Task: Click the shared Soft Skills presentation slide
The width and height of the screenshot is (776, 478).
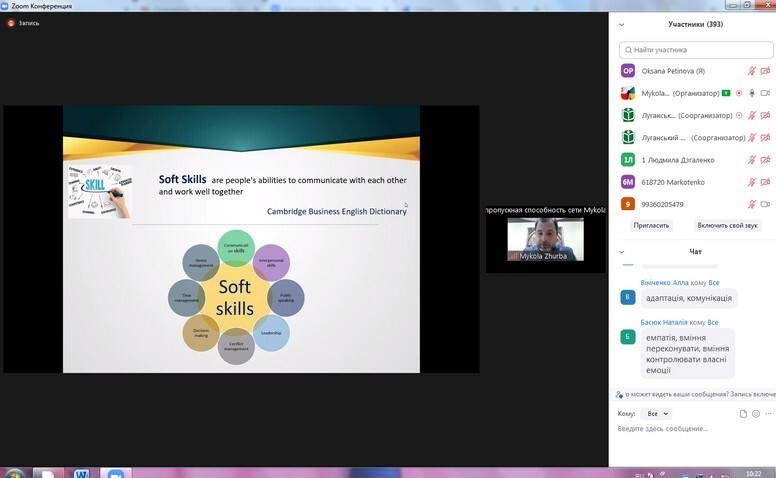Action: [242, 239]
